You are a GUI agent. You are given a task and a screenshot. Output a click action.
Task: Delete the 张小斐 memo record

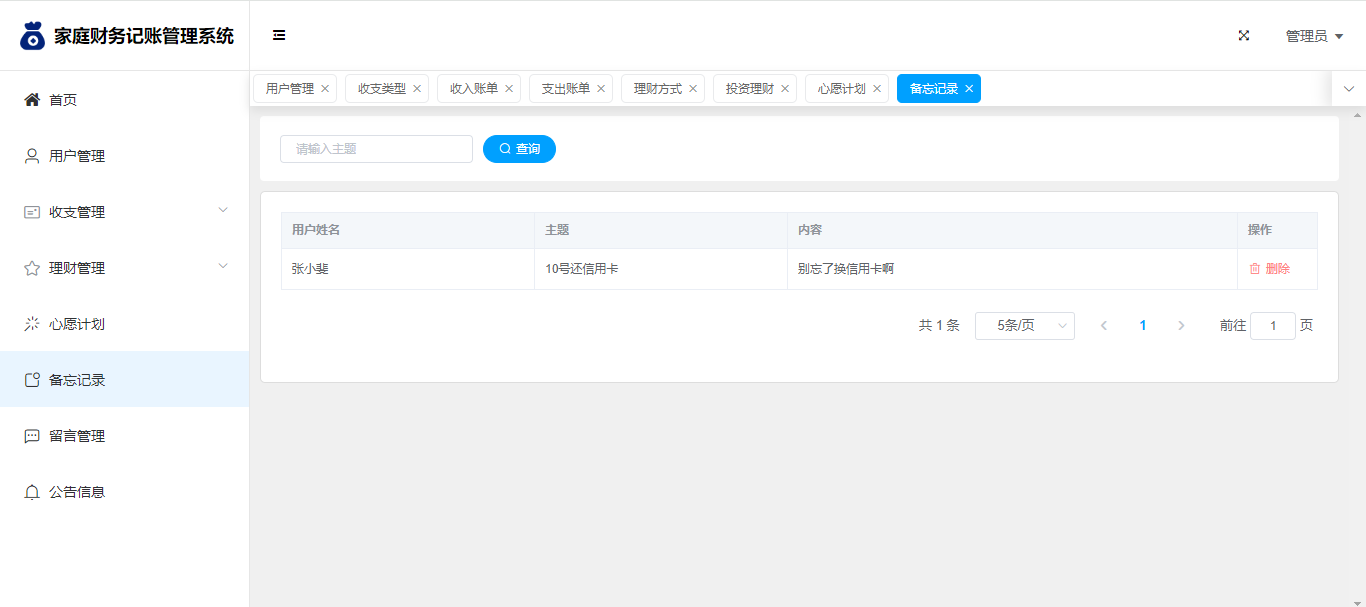[x=1269, y=269]
